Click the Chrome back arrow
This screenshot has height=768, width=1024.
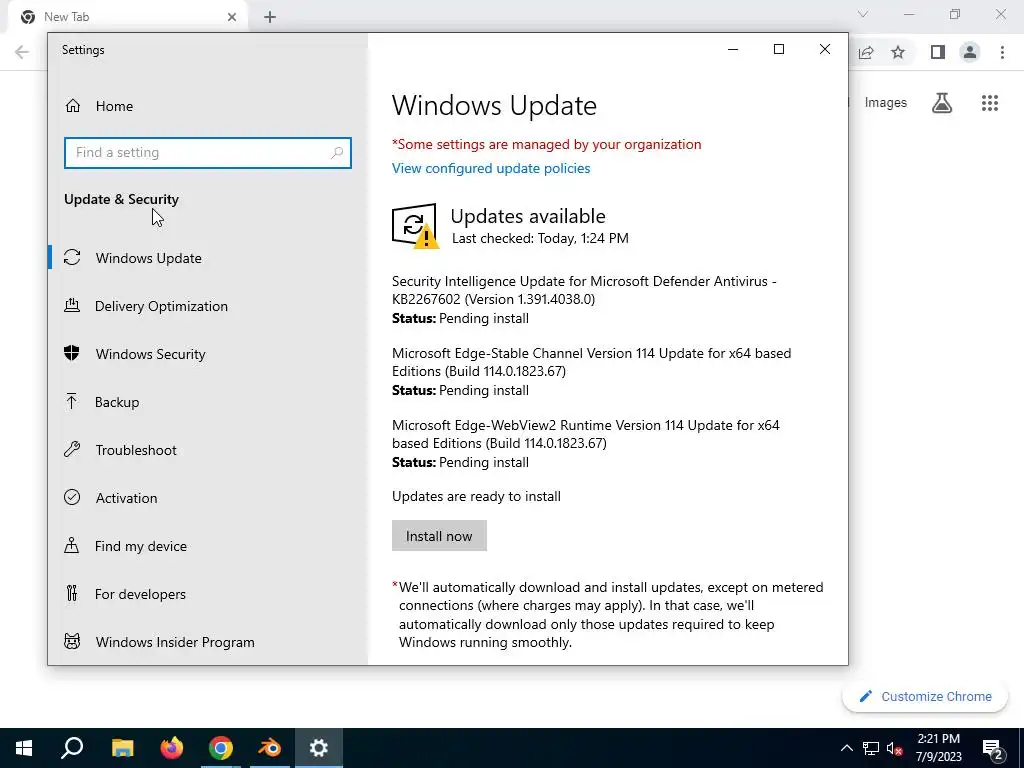click(22, 52)
